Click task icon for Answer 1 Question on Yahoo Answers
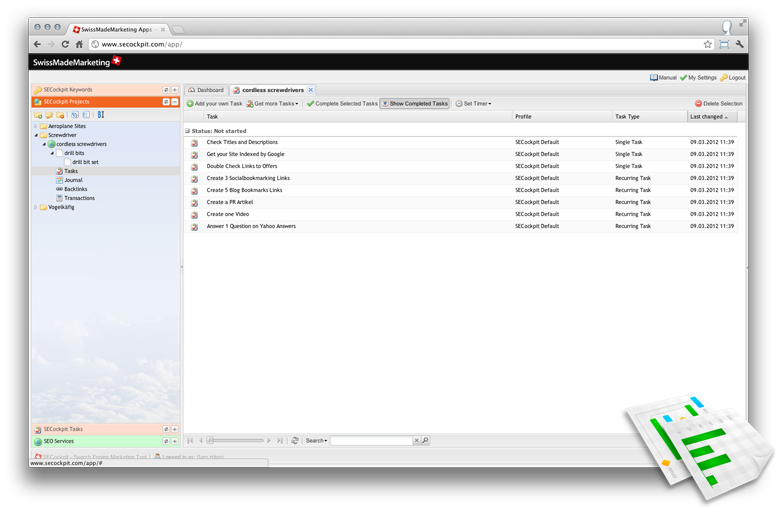The image size is (777, 507). point(195,226)
